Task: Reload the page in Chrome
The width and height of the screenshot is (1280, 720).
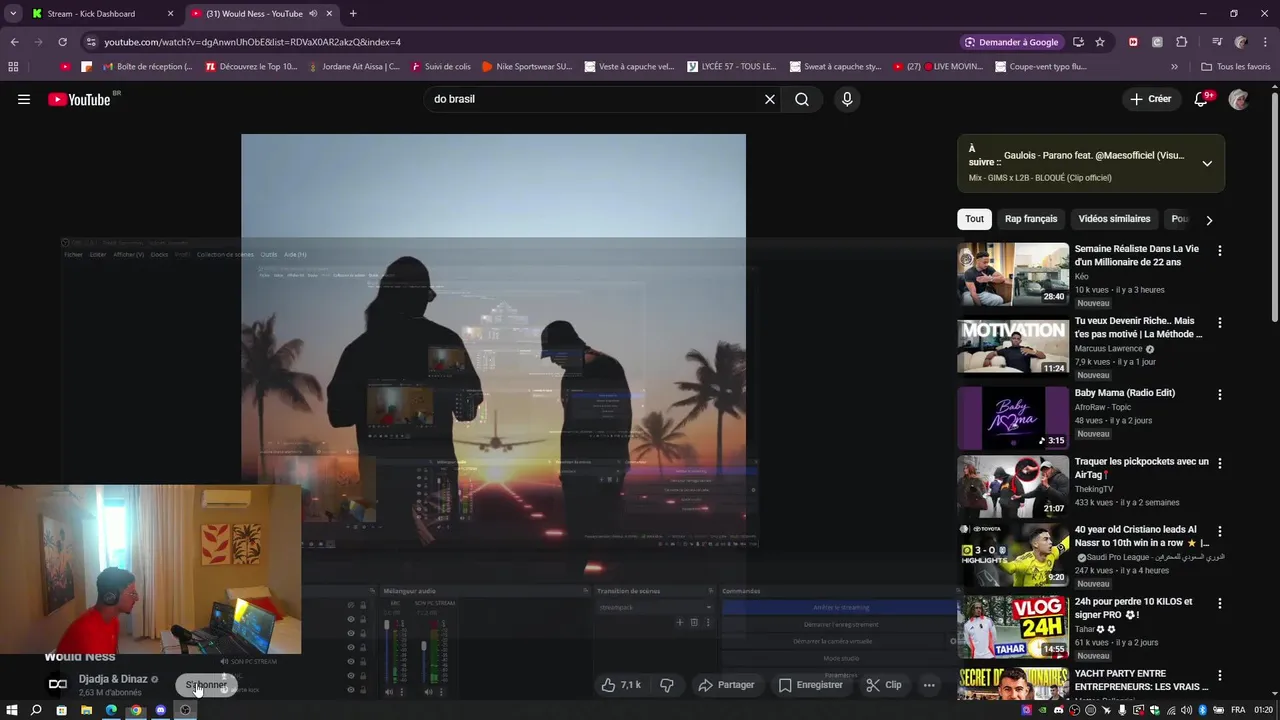Action: click(62, 42)
